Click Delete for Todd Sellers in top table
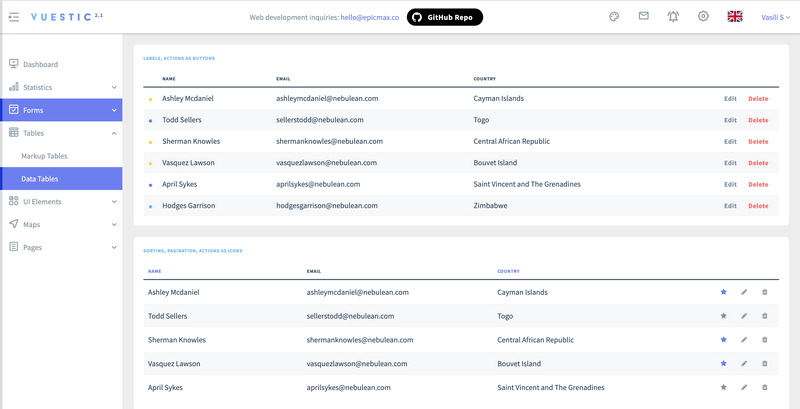This screenshot has height=409, width=800. tap(758, 120)
